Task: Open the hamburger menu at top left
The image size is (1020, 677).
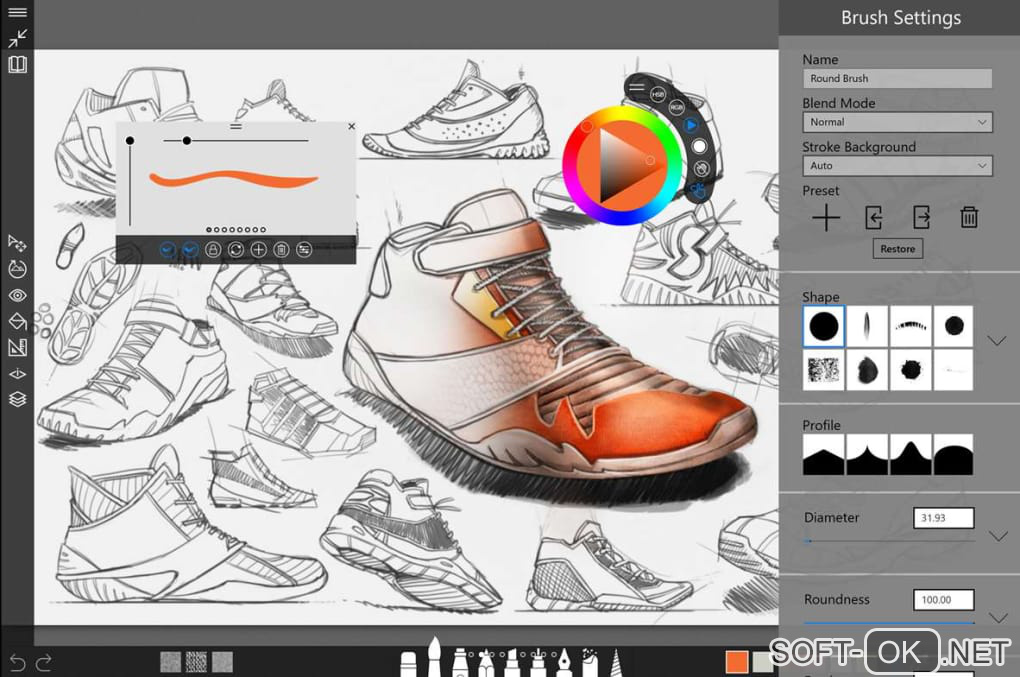Action: tap(18, 12)
